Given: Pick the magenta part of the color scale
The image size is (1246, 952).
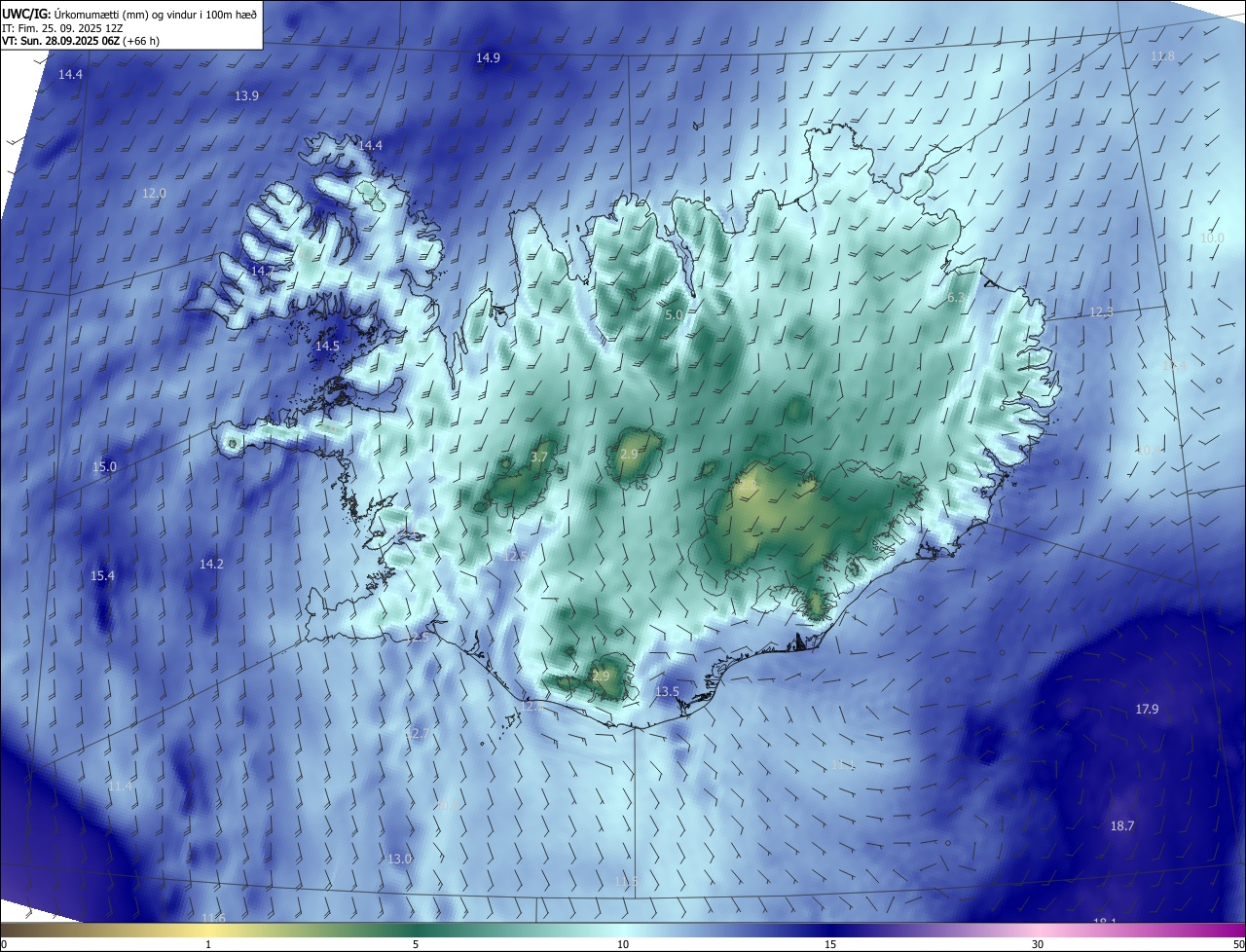Looking at the screenshot, I should click(x=1217, y=930).
